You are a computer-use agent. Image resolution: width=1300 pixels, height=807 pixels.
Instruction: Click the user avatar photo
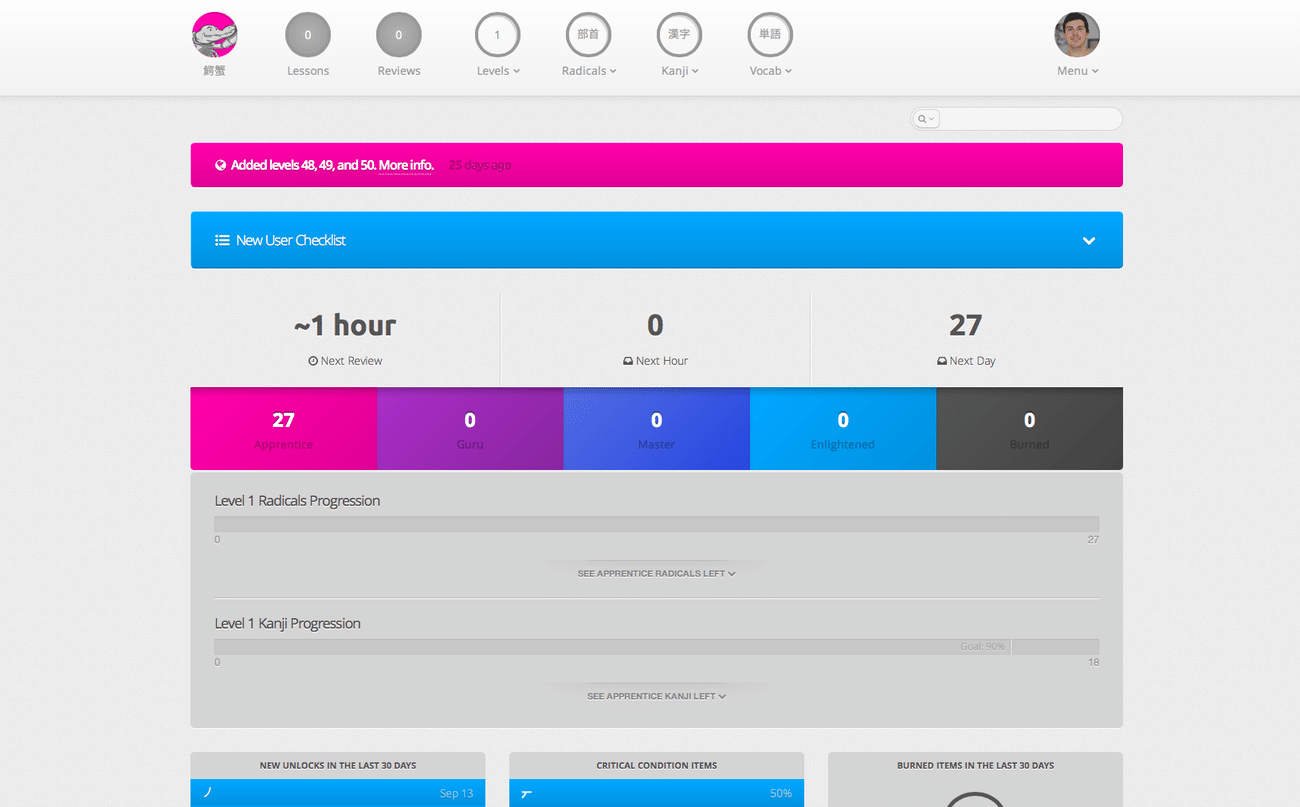coord(1077,35)
